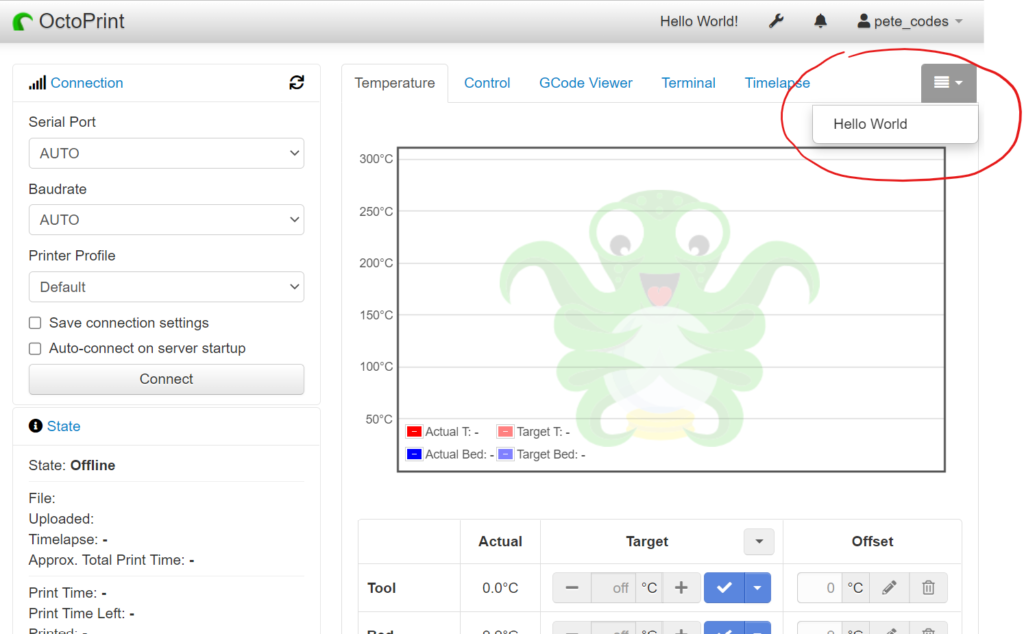Viewport: 1024px width, 634px height.
Task: Focus the Tool target temperature field
Action: 613,588
